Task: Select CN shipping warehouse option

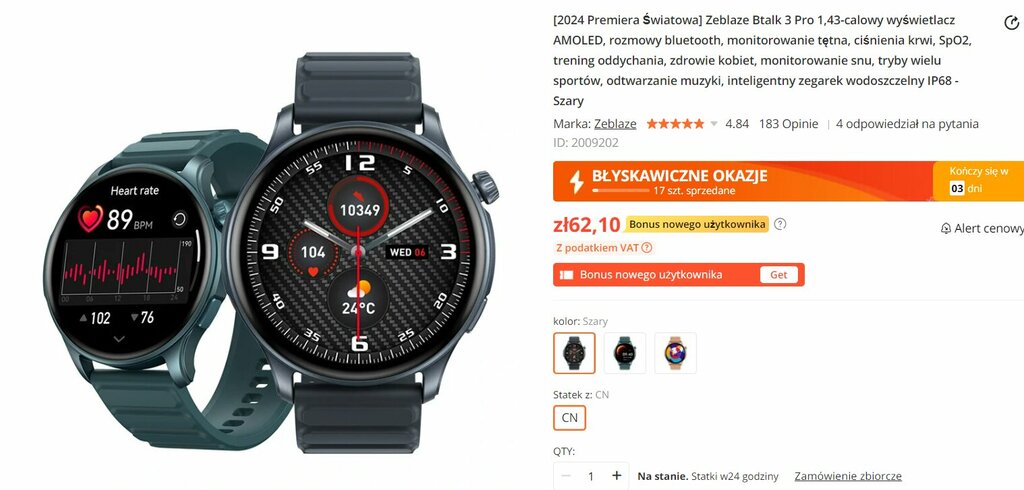Action: (569, 418)
